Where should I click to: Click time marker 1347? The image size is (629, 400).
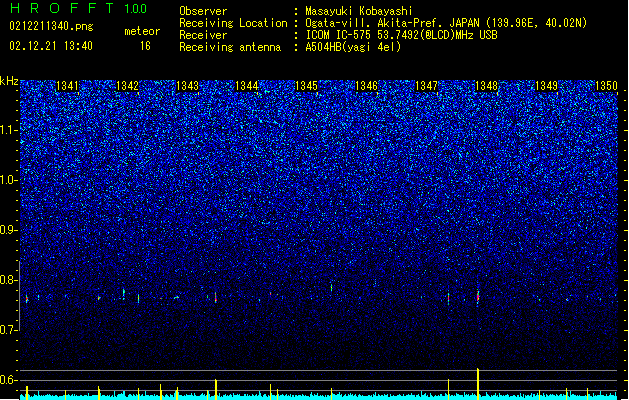[x=426, y=86]
